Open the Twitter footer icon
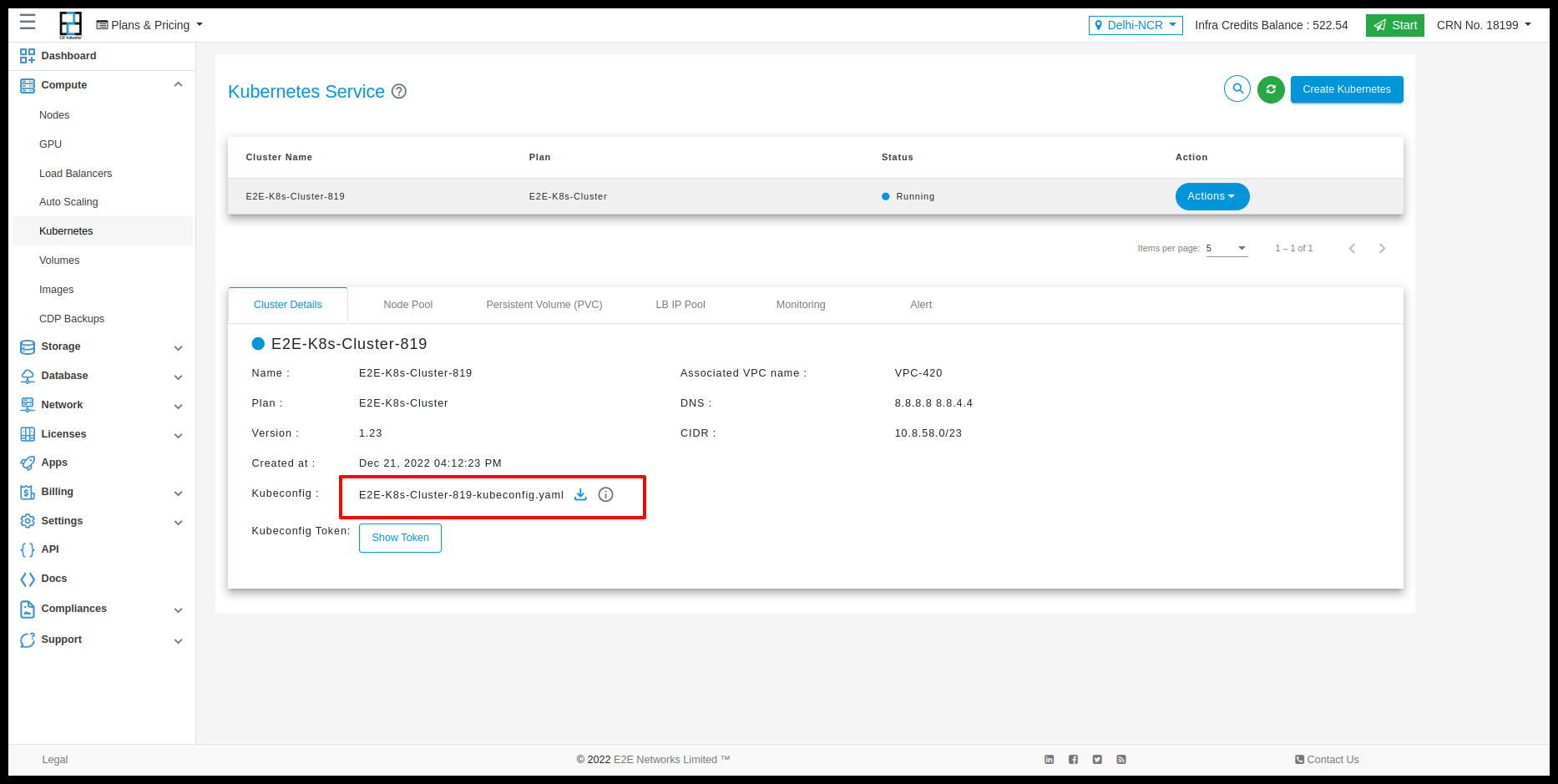 1097,760
